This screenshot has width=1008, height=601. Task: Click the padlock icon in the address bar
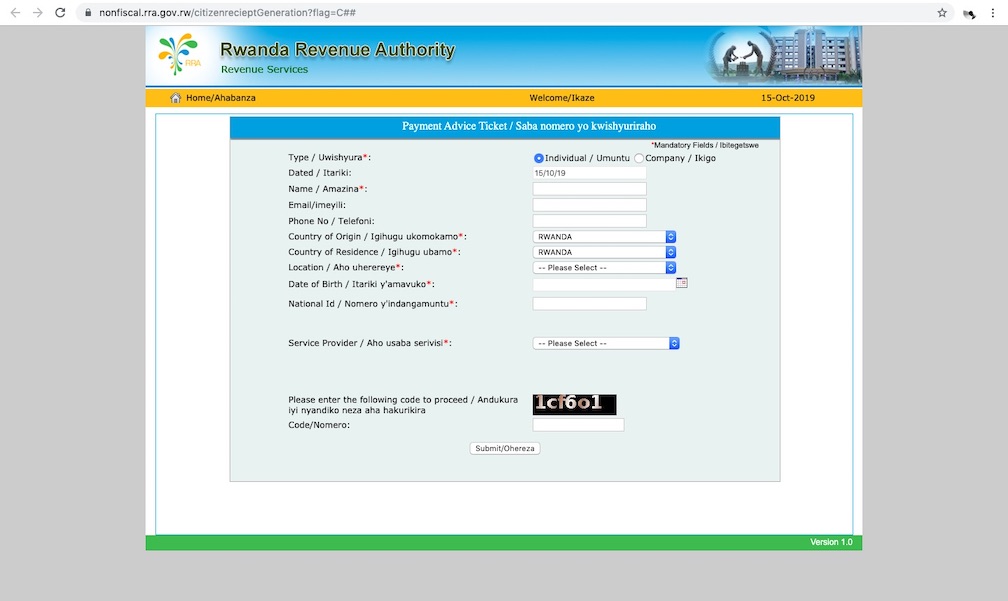[x=91, y=14]
